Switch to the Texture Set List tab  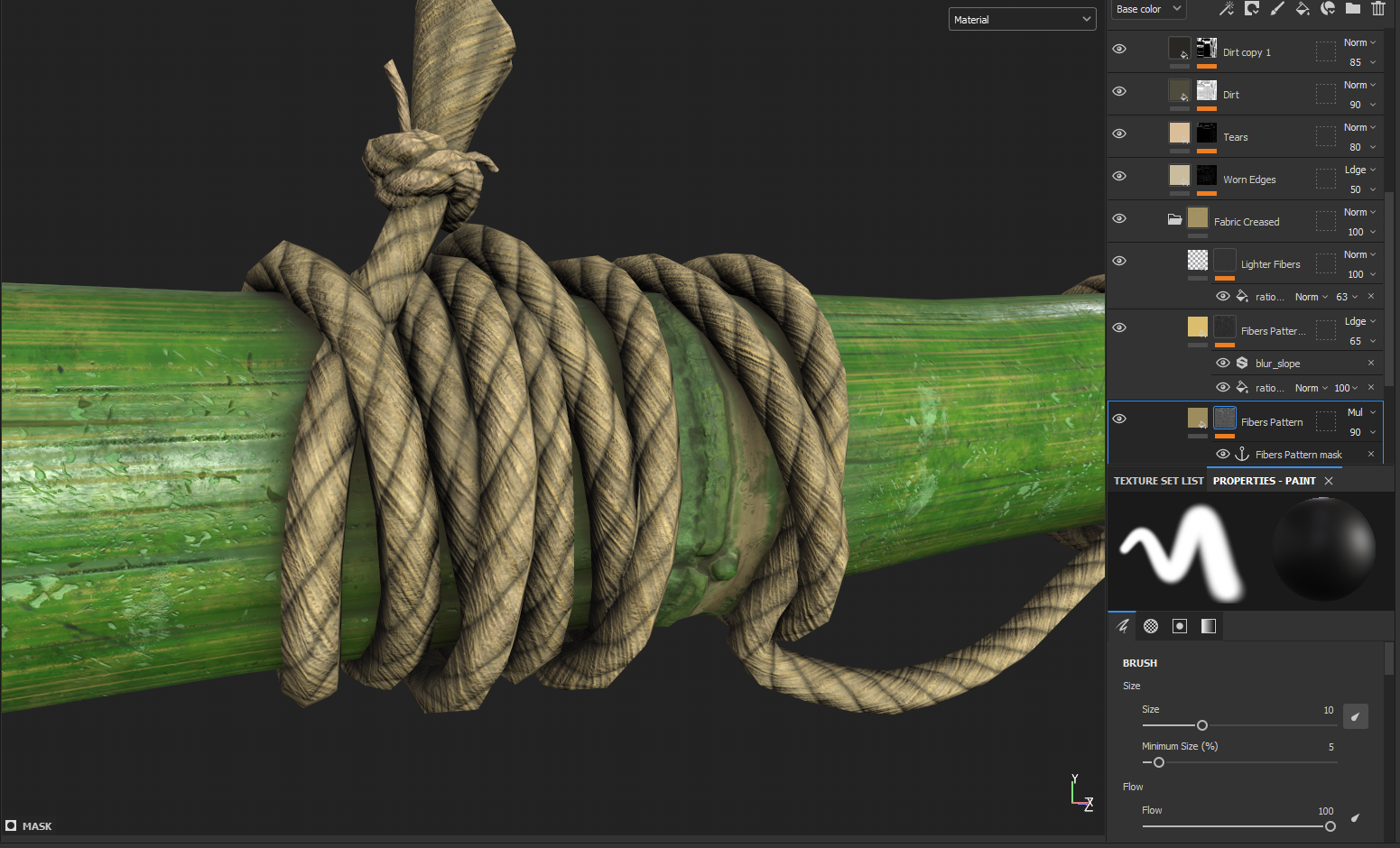[1158, 481]
